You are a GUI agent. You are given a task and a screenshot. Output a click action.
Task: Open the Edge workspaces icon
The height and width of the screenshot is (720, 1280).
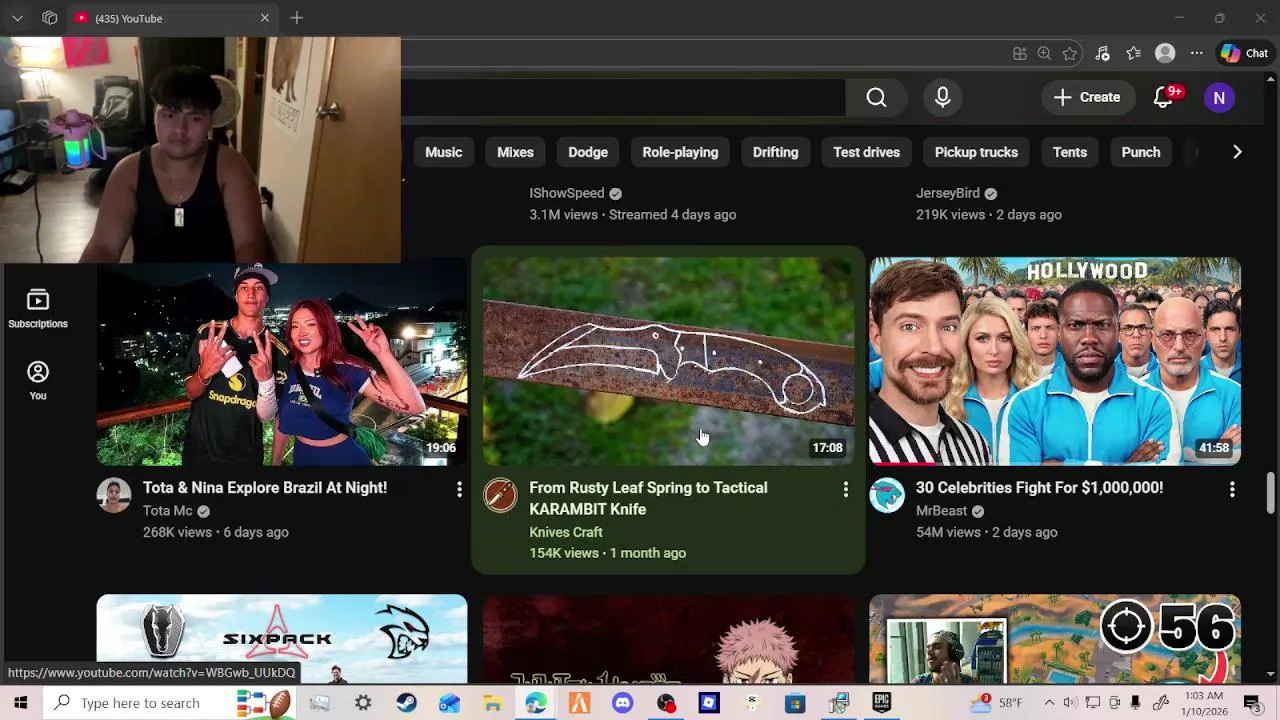click(49, 18)
